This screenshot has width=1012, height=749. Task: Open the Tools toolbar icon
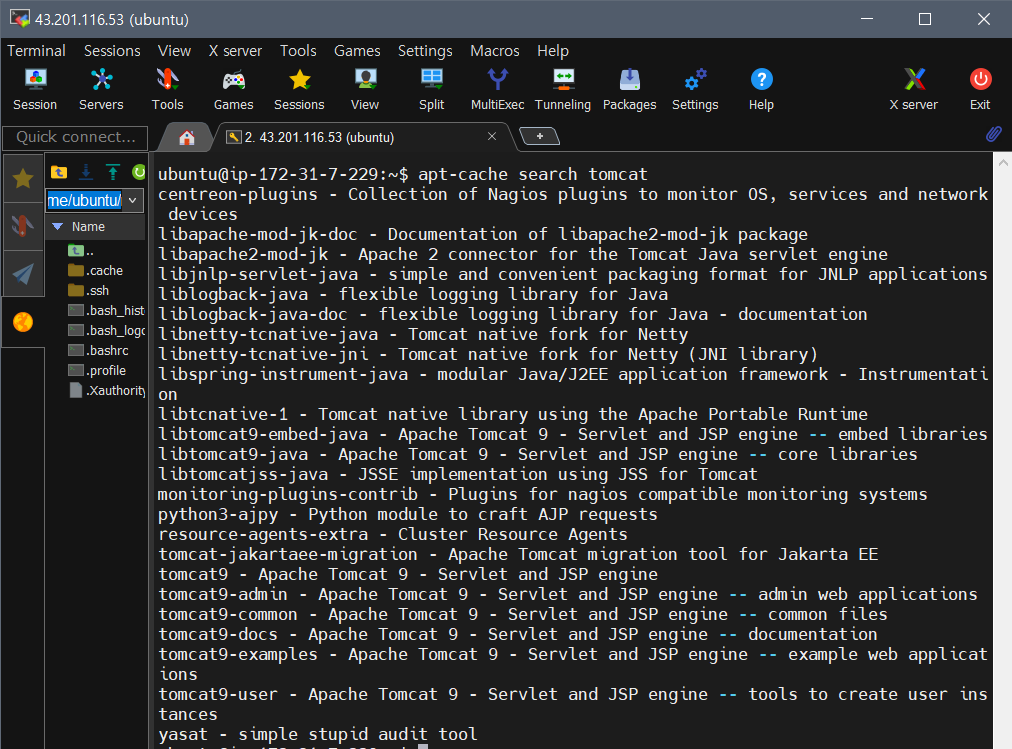pyautogui.click(x=167, y=89)
